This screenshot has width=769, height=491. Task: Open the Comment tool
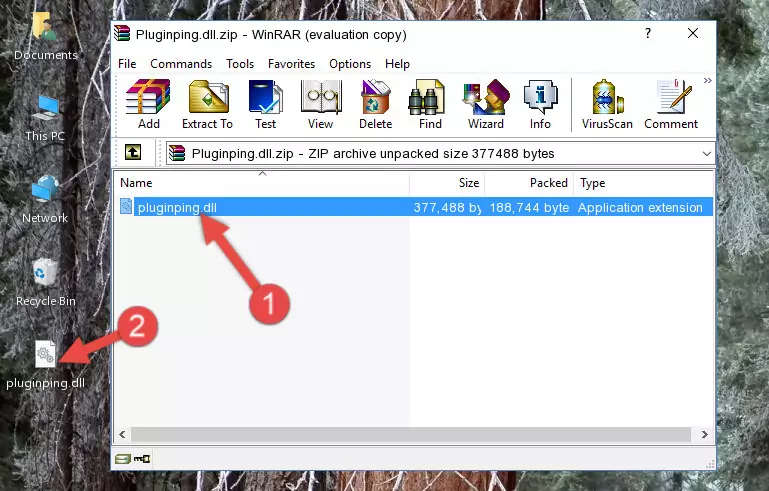(x=671, y=104)
